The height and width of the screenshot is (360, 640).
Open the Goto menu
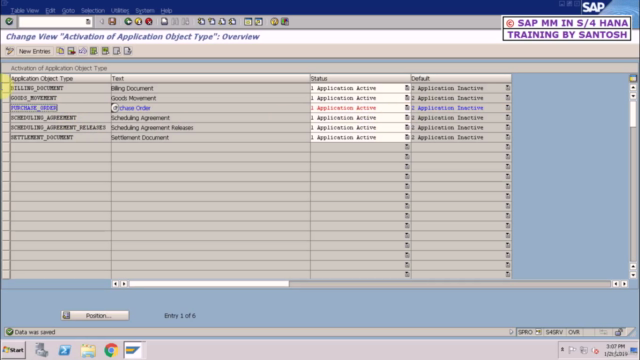point(68,11)
